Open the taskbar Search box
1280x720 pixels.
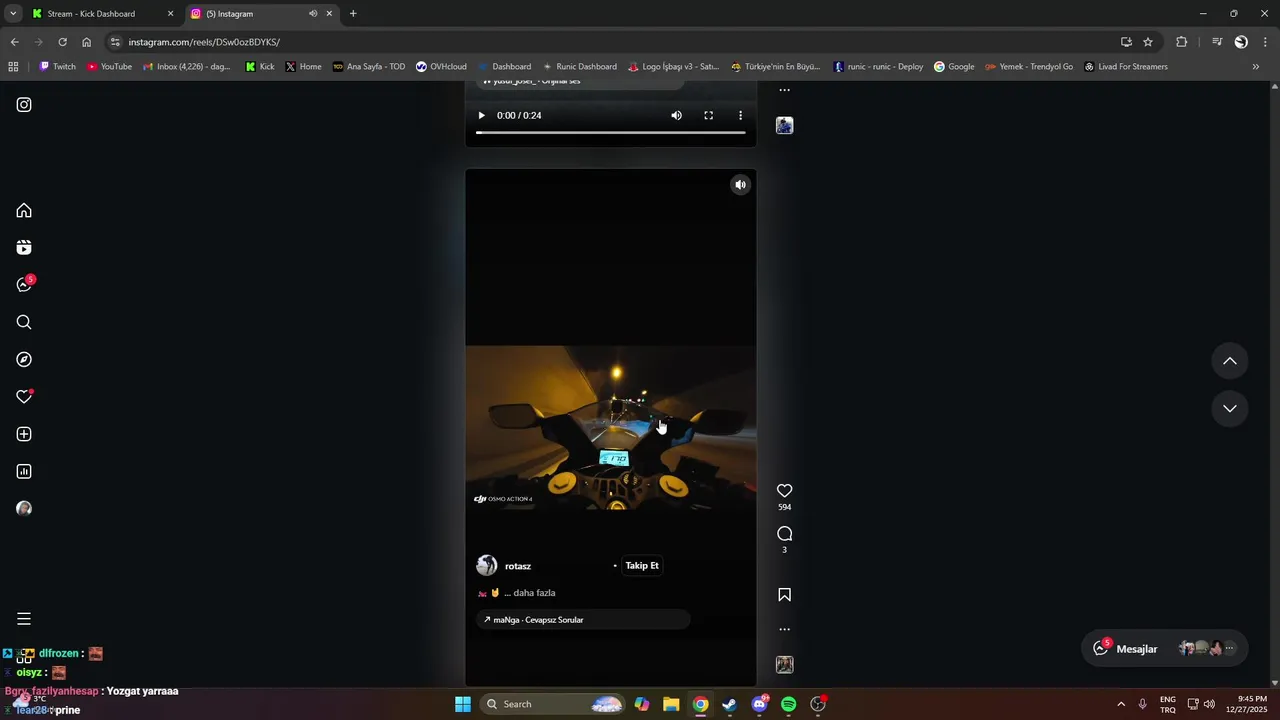552,704
